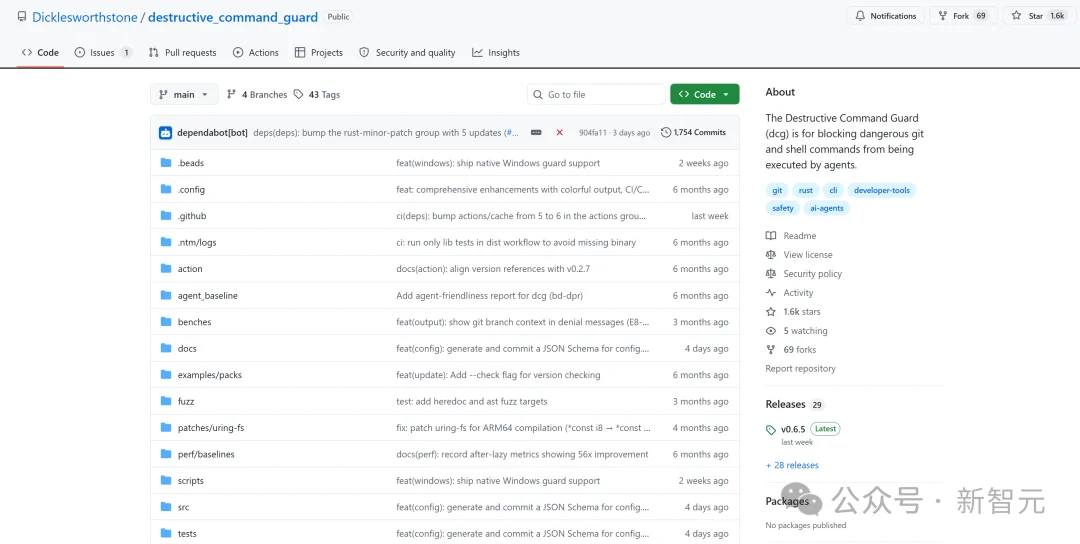Star the repository
This screenshot has height=544, width=1080.
pos(1037,16)
